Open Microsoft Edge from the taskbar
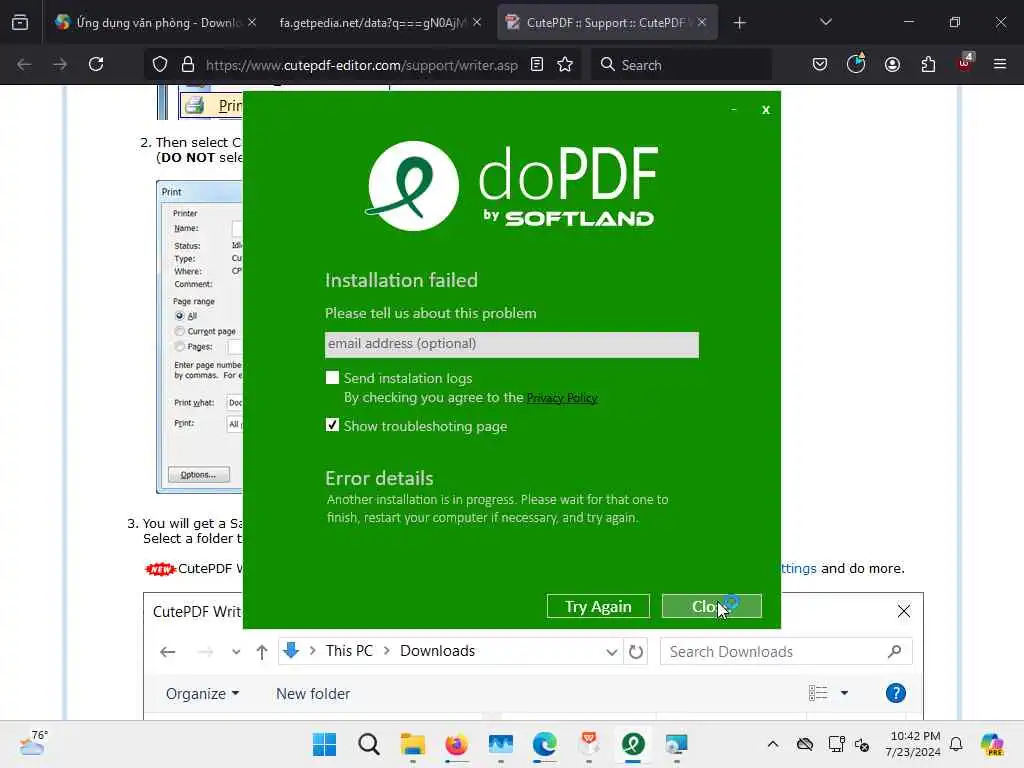Screen dimensions: 1024x768 tap(545, 744)
